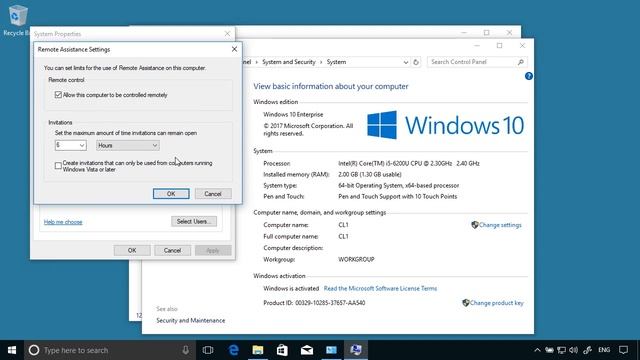Open File Explorer from the taskbar
Viewport: 640px width, 360px height.
[258, 350]
